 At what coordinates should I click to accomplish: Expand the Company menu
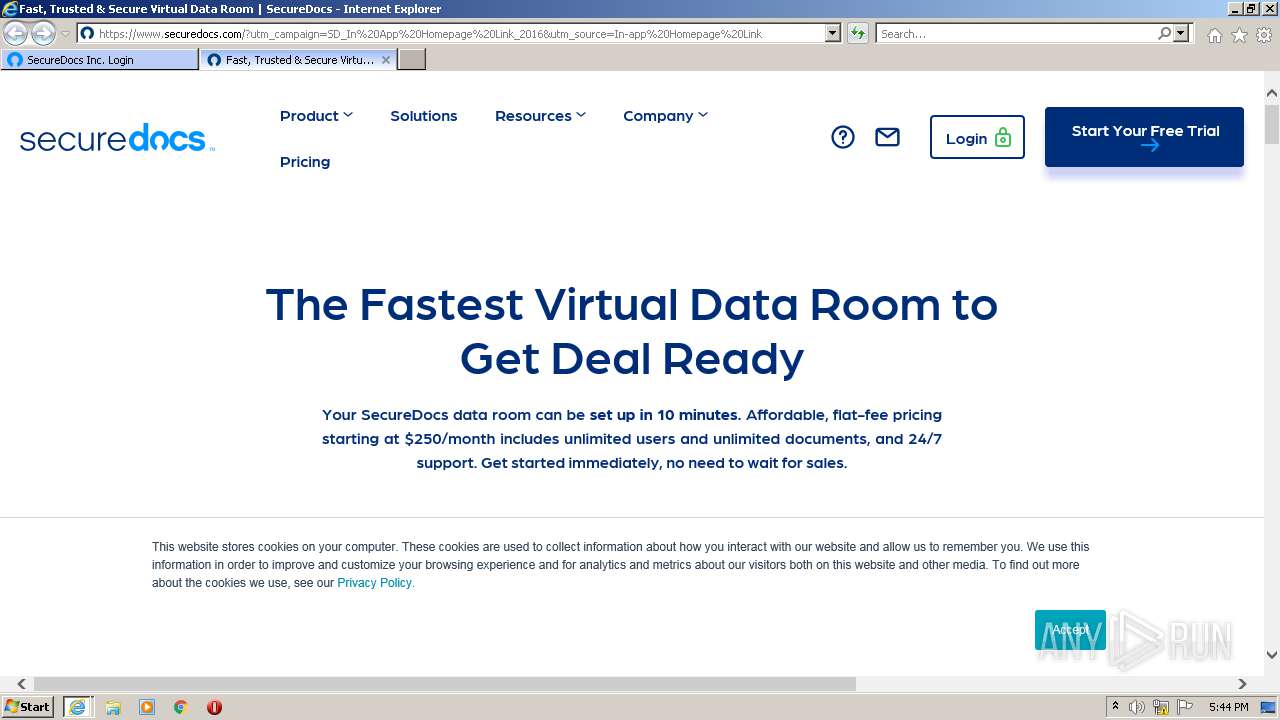point(665,116)
